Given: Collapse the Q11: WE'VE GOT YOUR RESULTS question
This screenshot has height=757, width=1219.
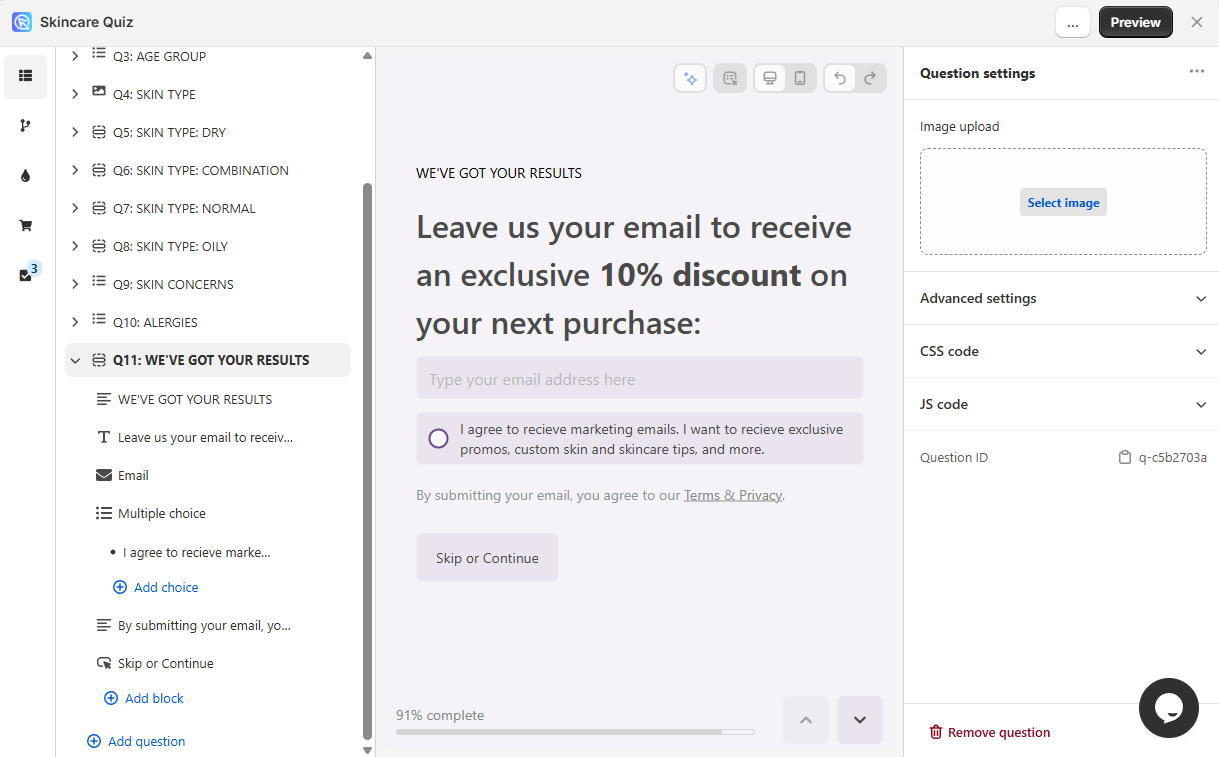Looking at the screenshot, I should (x=75, y=360).
